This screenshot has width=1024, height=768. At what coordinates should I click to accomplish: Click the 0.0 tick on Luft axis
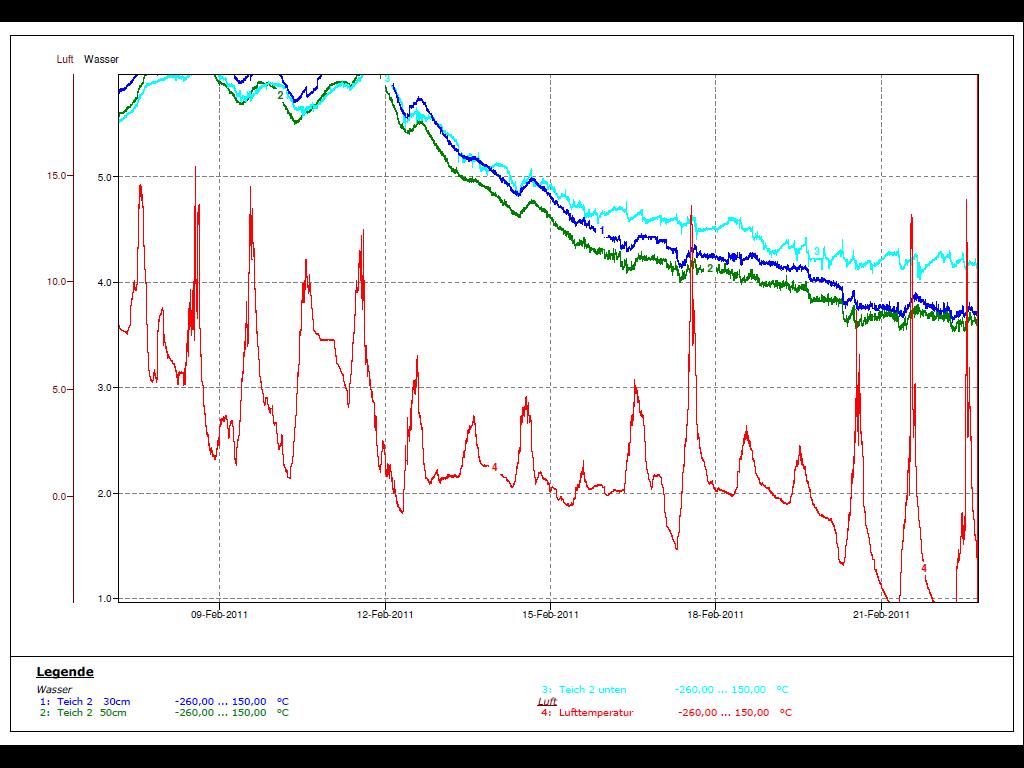click(x=61, y=496)
